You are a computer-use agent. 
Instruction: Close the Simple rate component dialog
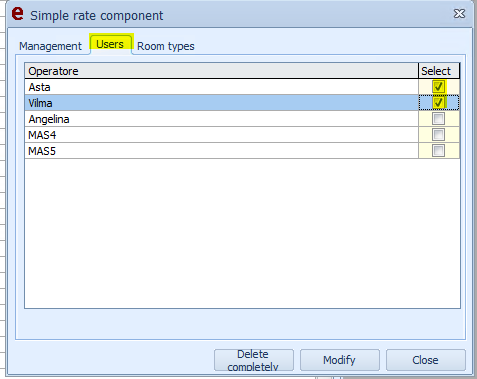pyautogui.click(x=459, y=14)
